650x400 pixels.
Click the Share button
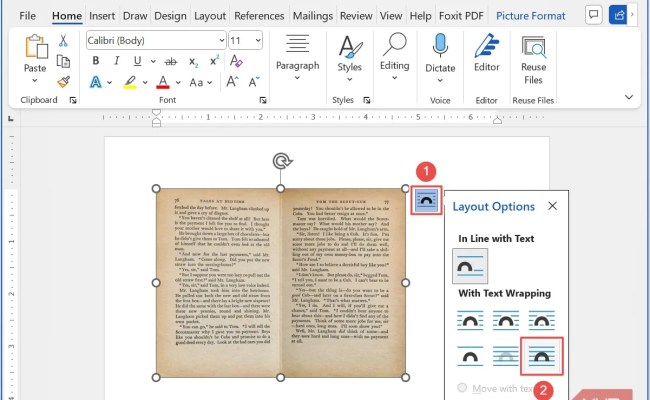click(618, 15)
